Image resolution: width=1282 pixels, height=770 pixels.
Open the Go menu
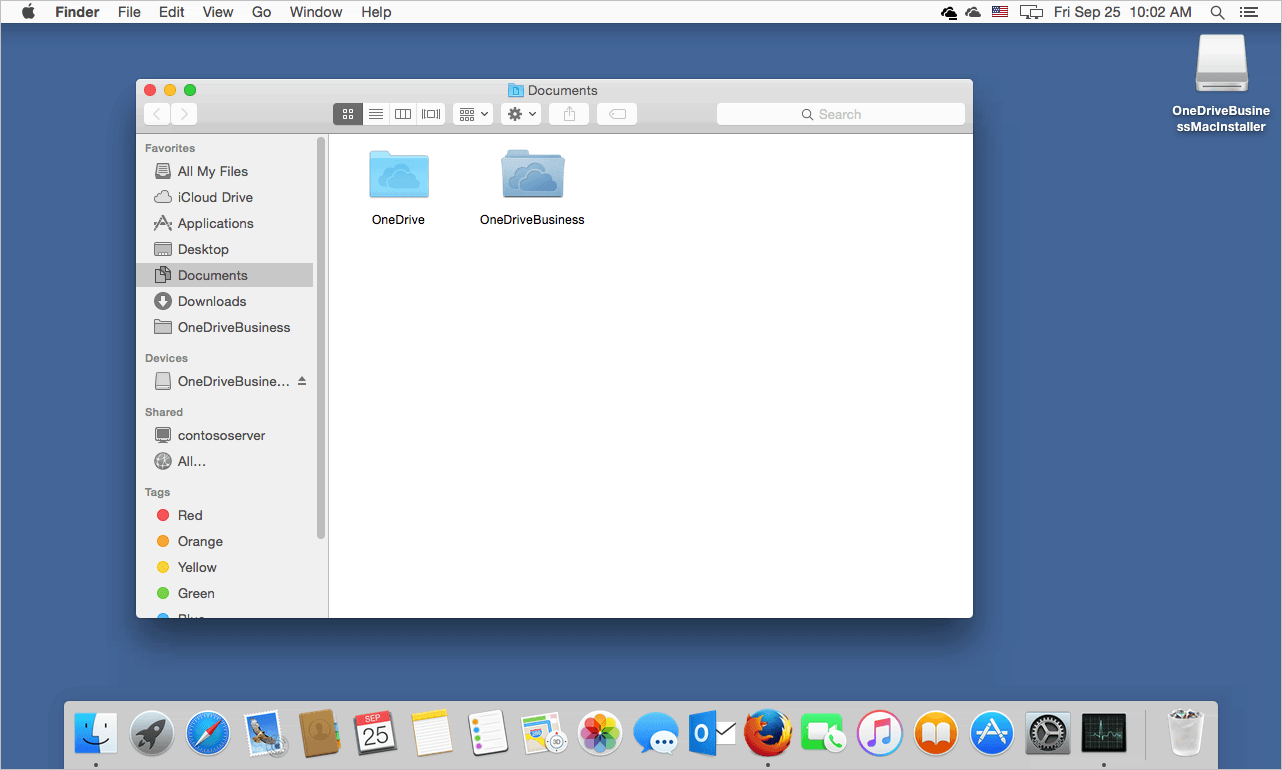pos(262,12)
